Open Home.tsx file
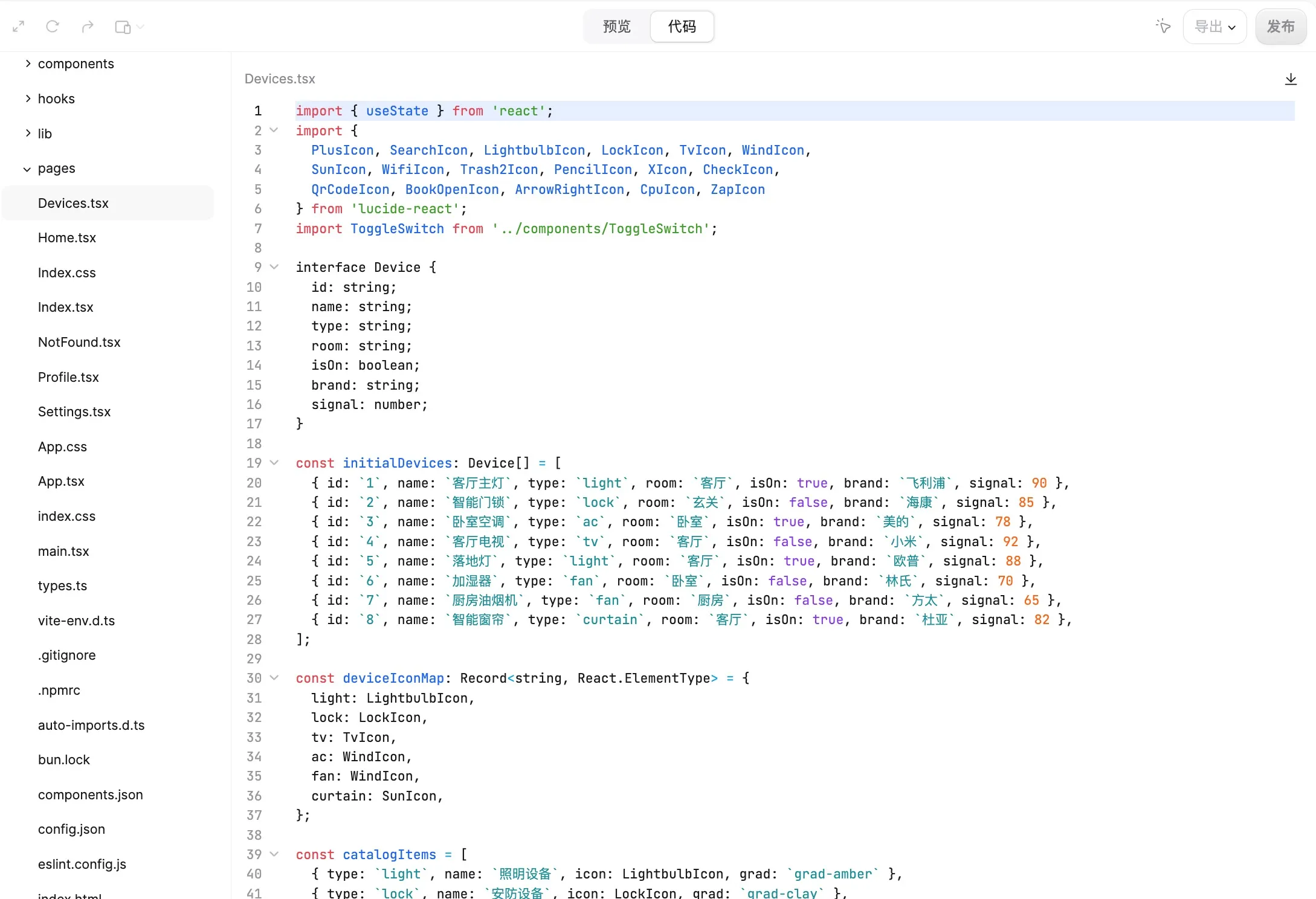This screenshot has width=1316, height=899. click(67, 238)
